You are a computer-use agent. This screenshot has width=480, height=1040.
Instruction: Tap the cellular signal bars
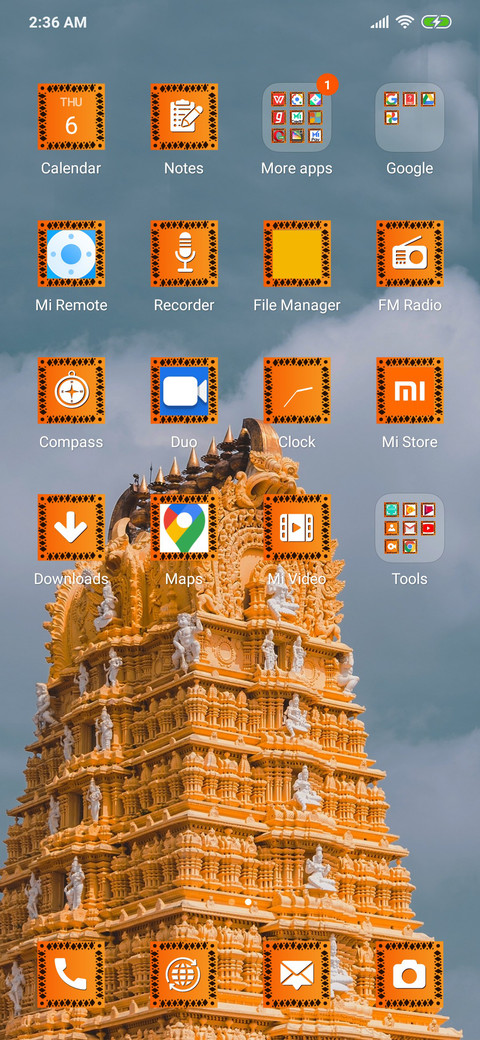click(x=379, y=23)
